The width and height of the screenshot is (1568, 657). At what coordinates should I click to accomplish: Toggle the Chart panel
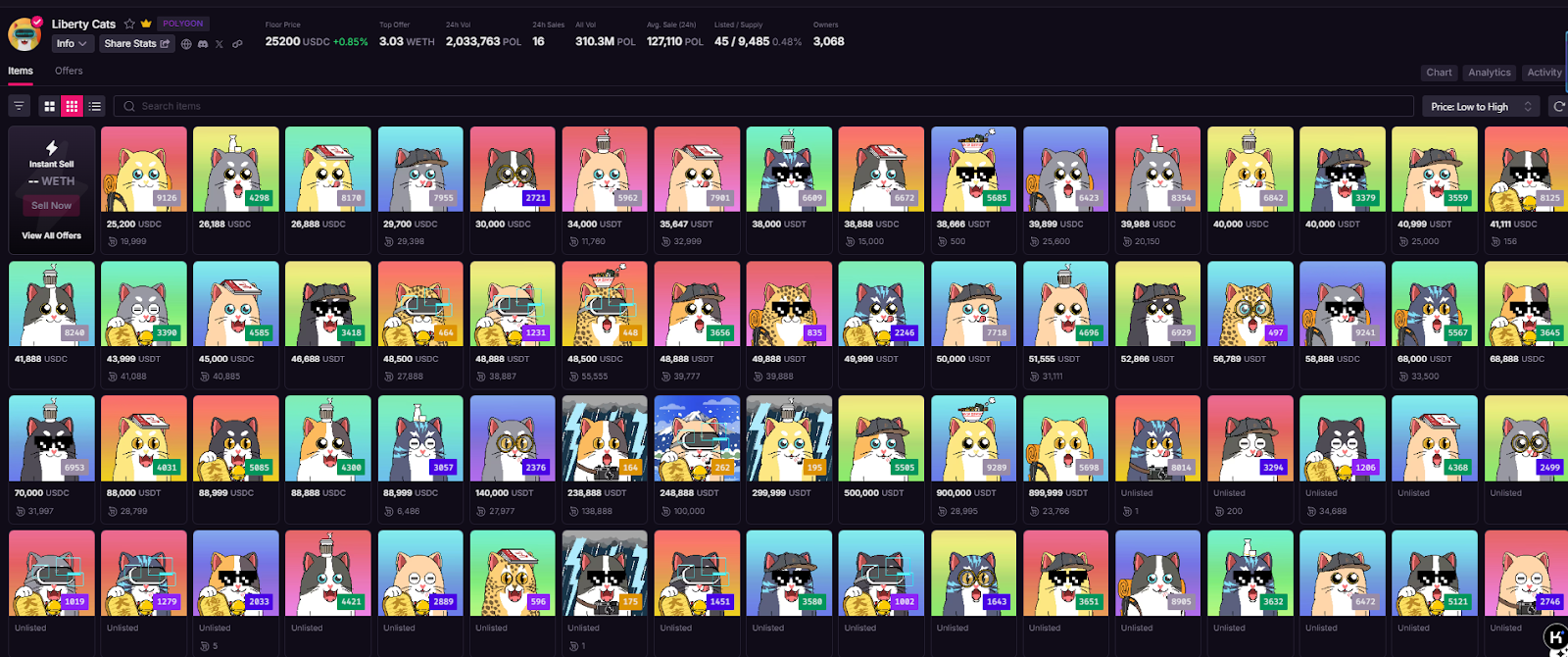pyautogui.click(x=1439, y=73)
